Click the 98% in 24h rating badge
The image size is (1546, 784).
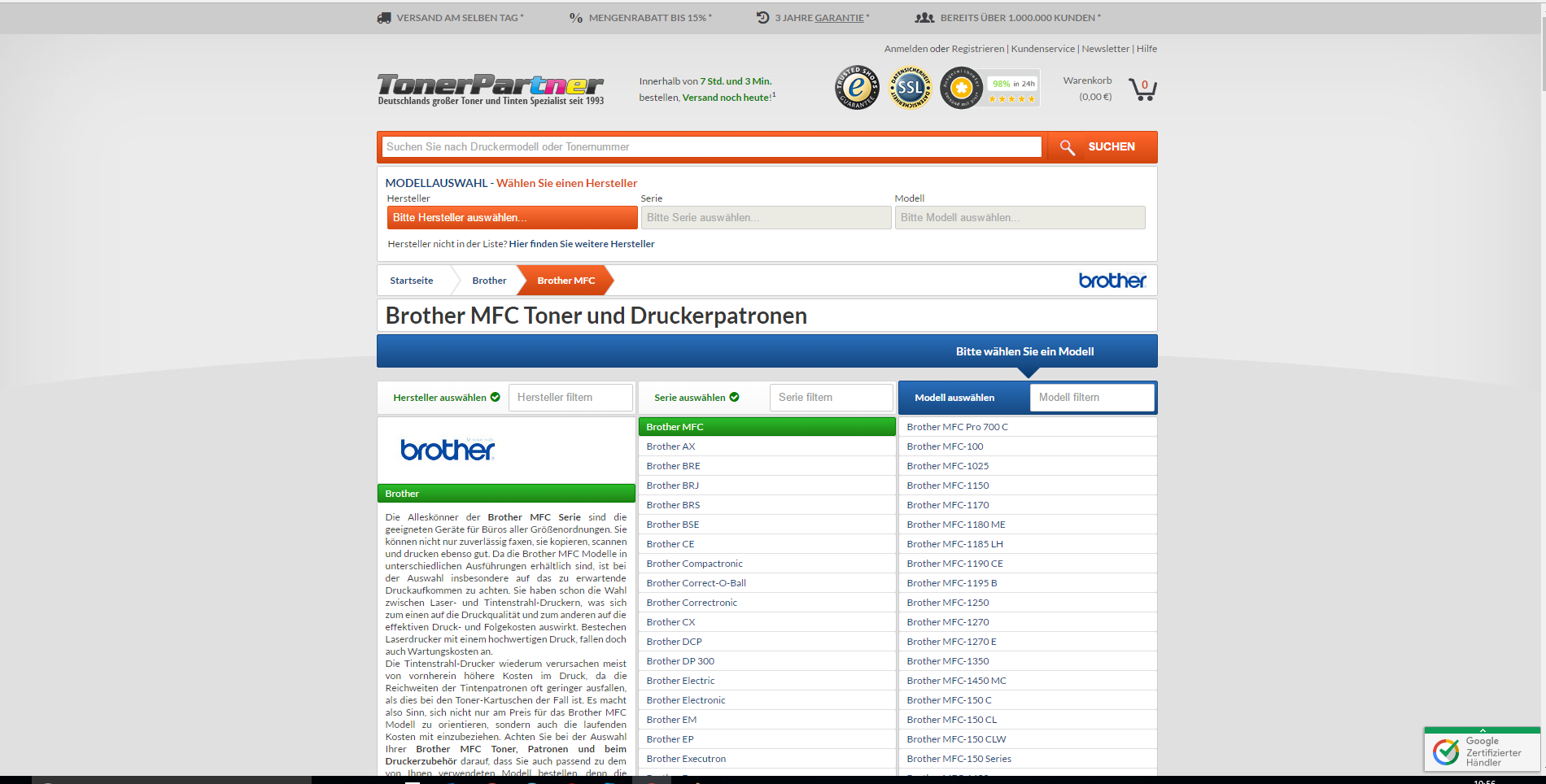[x=1012, y=89]
